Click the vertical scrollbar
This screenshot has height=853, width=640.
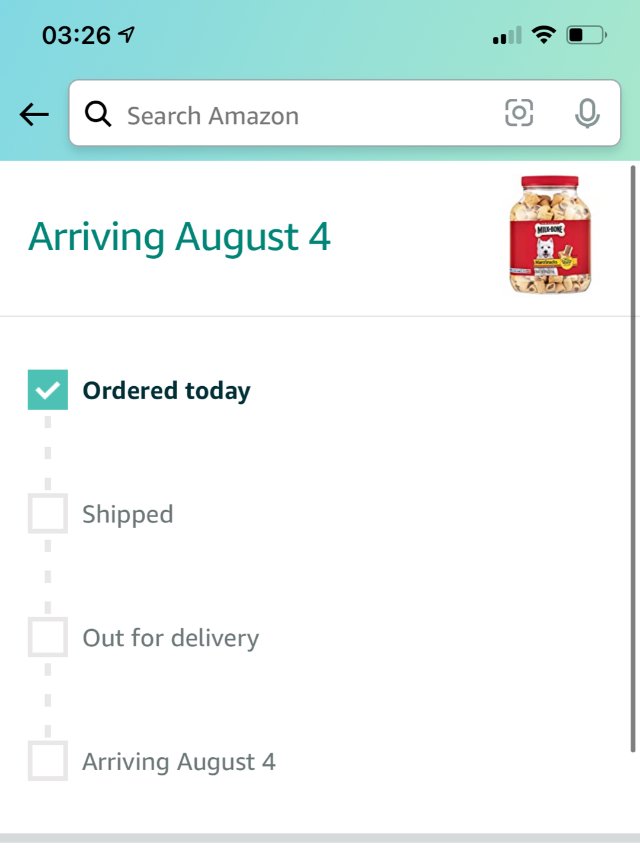click(633, 460)
